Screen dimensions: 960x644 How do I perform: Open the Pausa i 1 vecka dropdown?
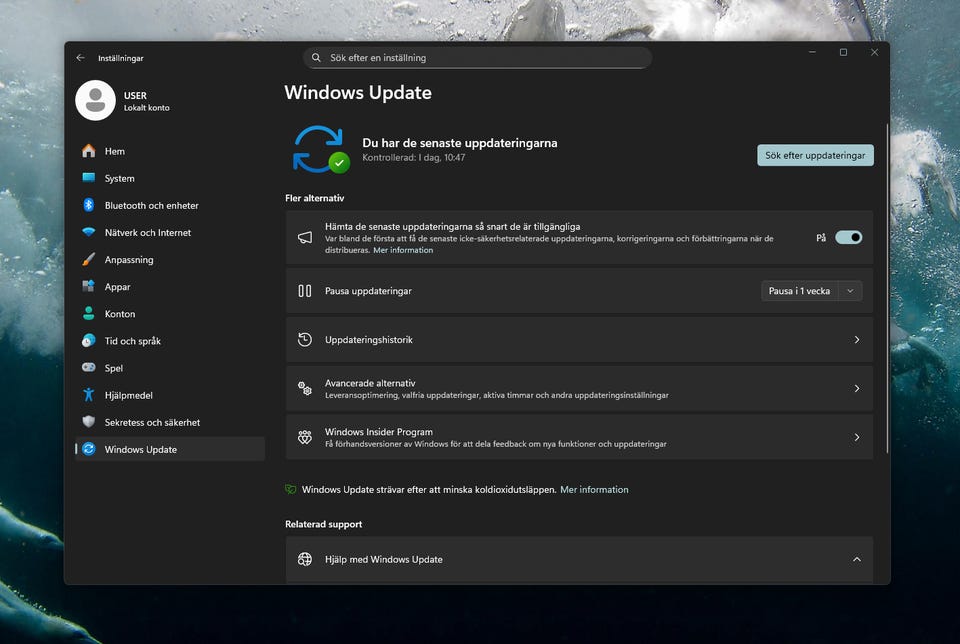tap(810, 291)
